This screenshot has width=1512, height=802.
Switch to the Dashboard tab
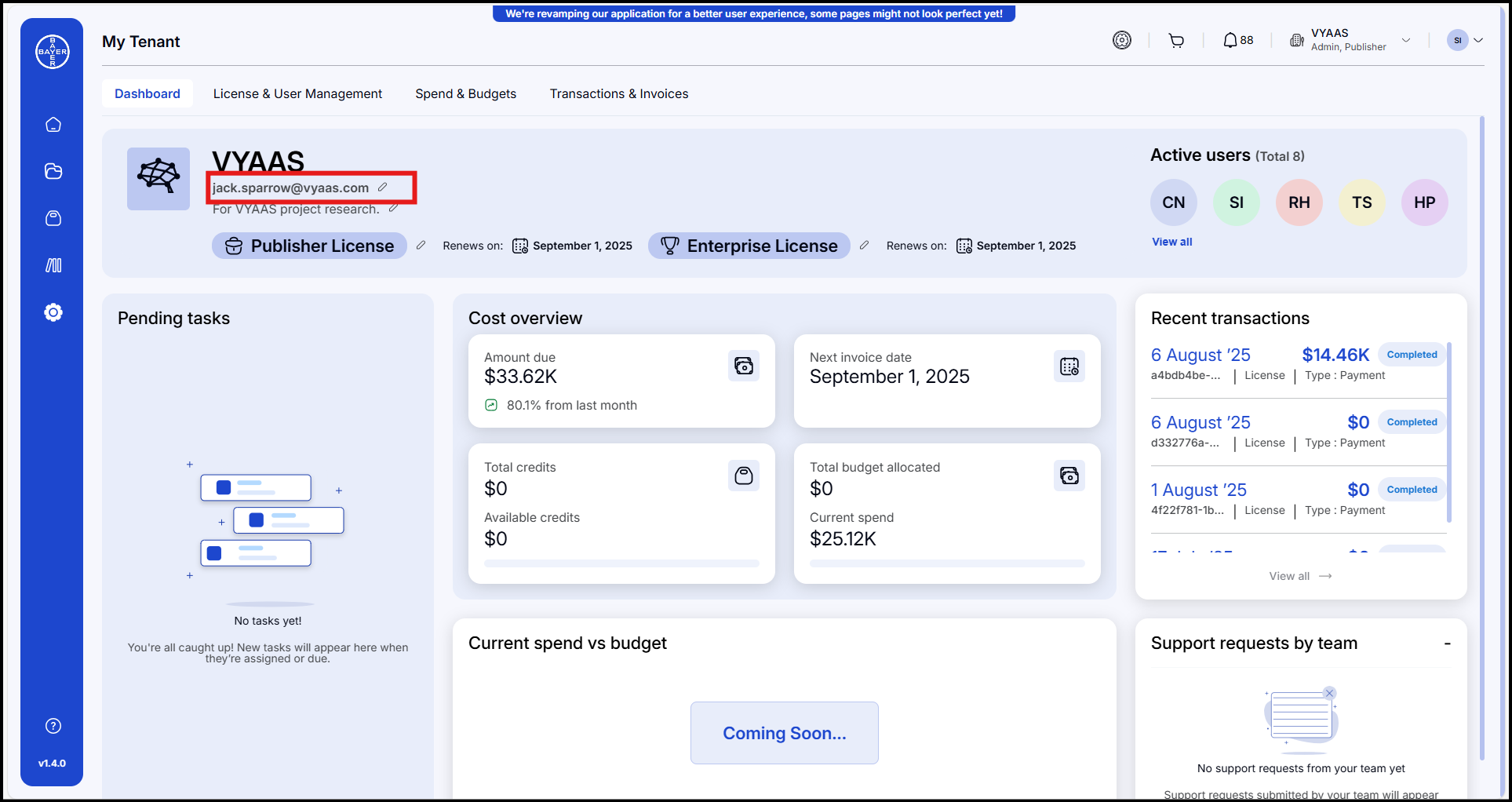point(148,93)
